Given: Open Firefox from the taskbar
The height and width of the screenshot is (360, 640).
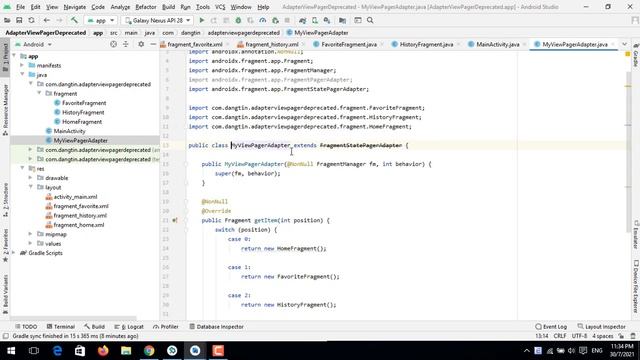Looking at the screenshot, I should click(x=103, y=351).
